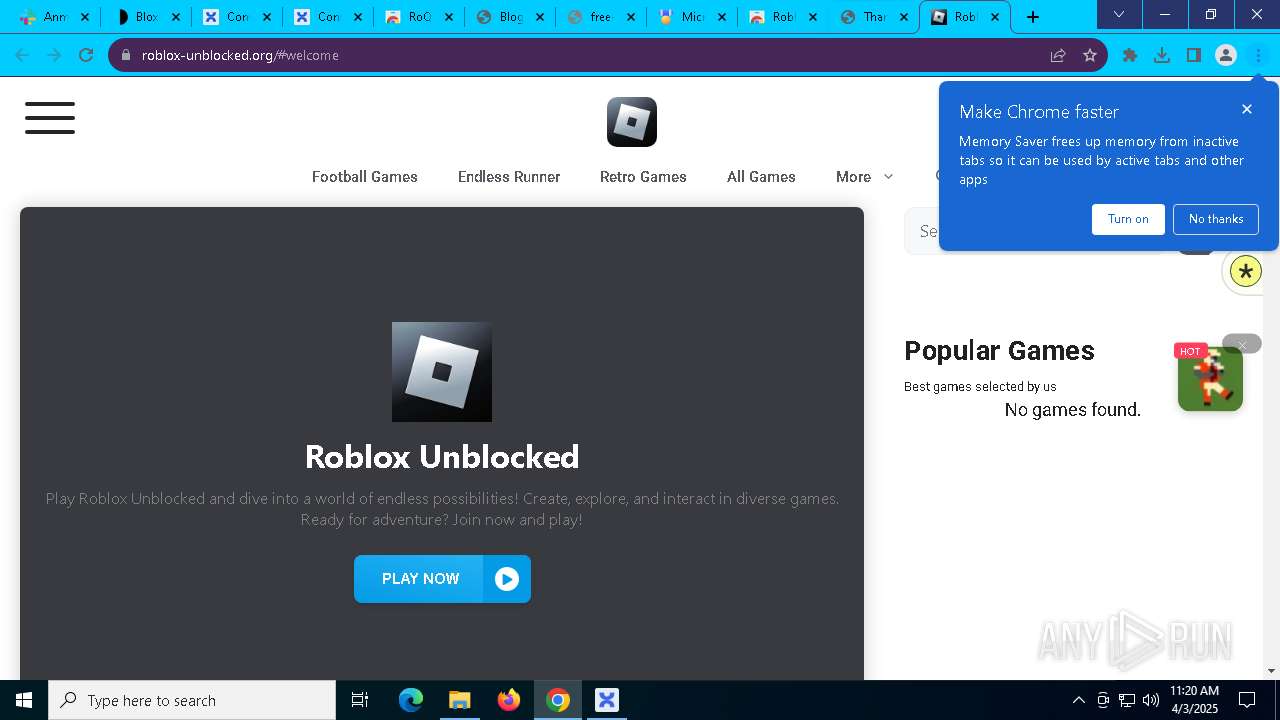Image resolution: width=1280 pixels, height=720 pixels.
Task: Click the address bar URL
Action: 240,55
